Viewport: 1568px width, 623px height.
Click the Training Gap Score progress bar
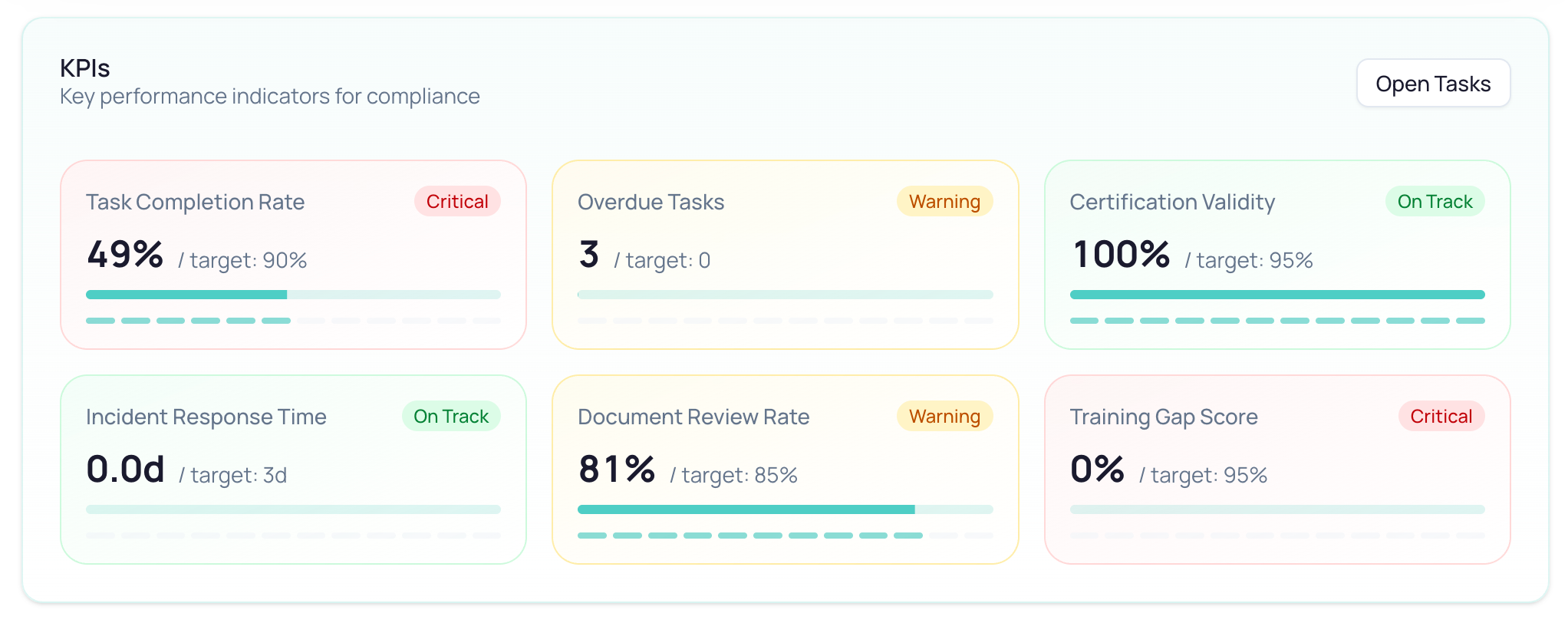point(1277,509)
